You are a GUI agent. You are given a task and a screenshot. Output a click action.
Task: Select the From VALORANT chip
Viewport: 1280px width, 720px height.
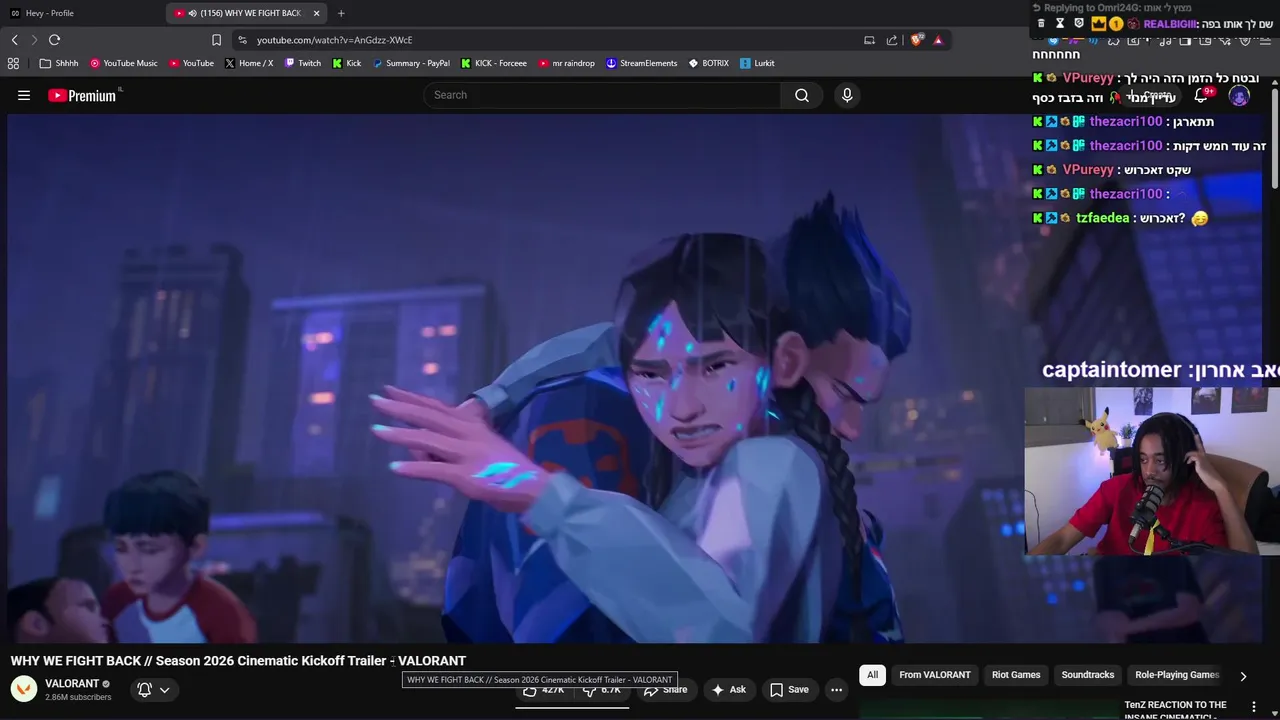935,675
